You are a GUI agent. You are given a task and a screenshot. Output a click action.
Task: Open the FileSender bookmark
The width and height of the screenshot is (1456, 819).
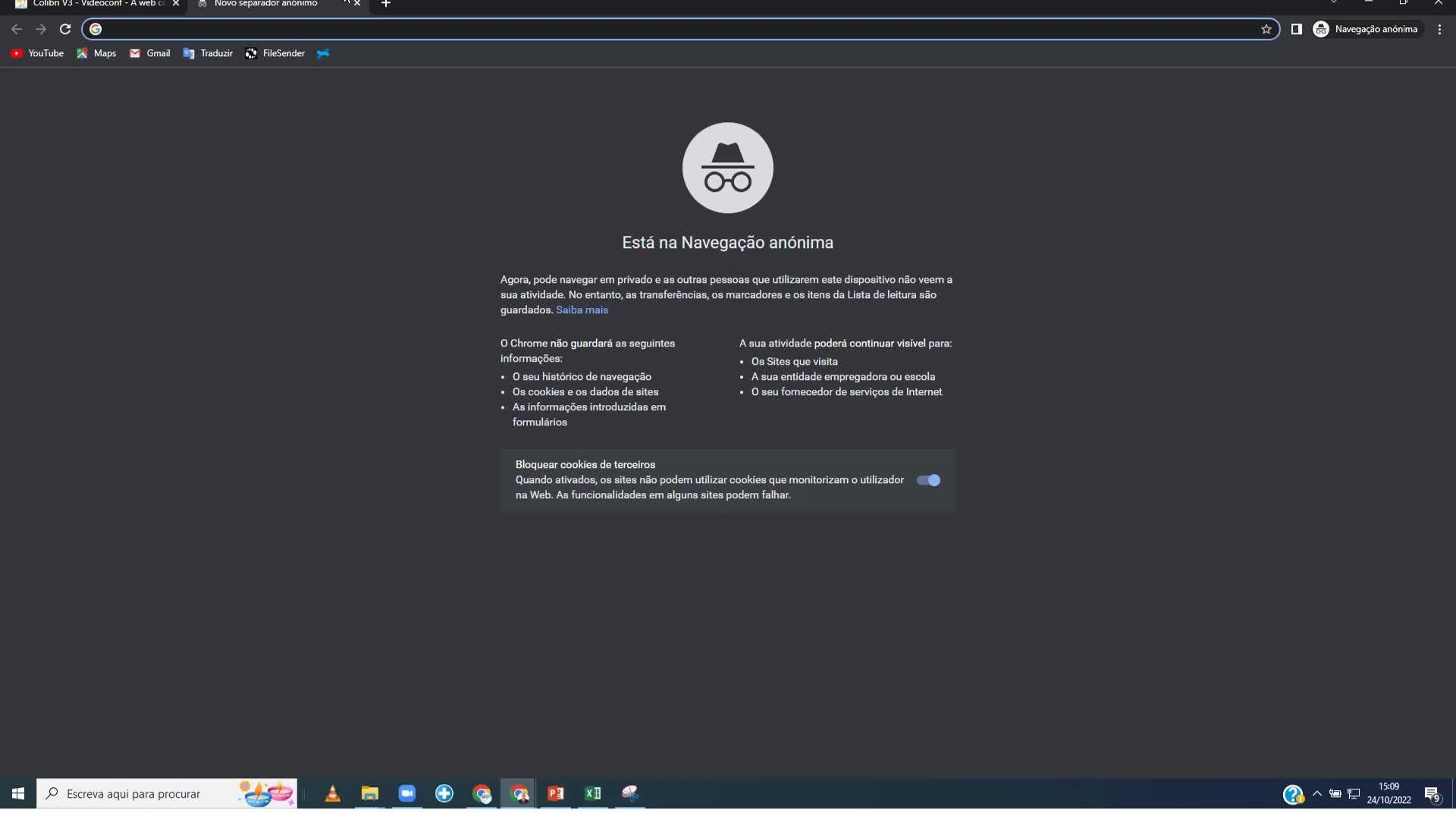pos(275,53)
